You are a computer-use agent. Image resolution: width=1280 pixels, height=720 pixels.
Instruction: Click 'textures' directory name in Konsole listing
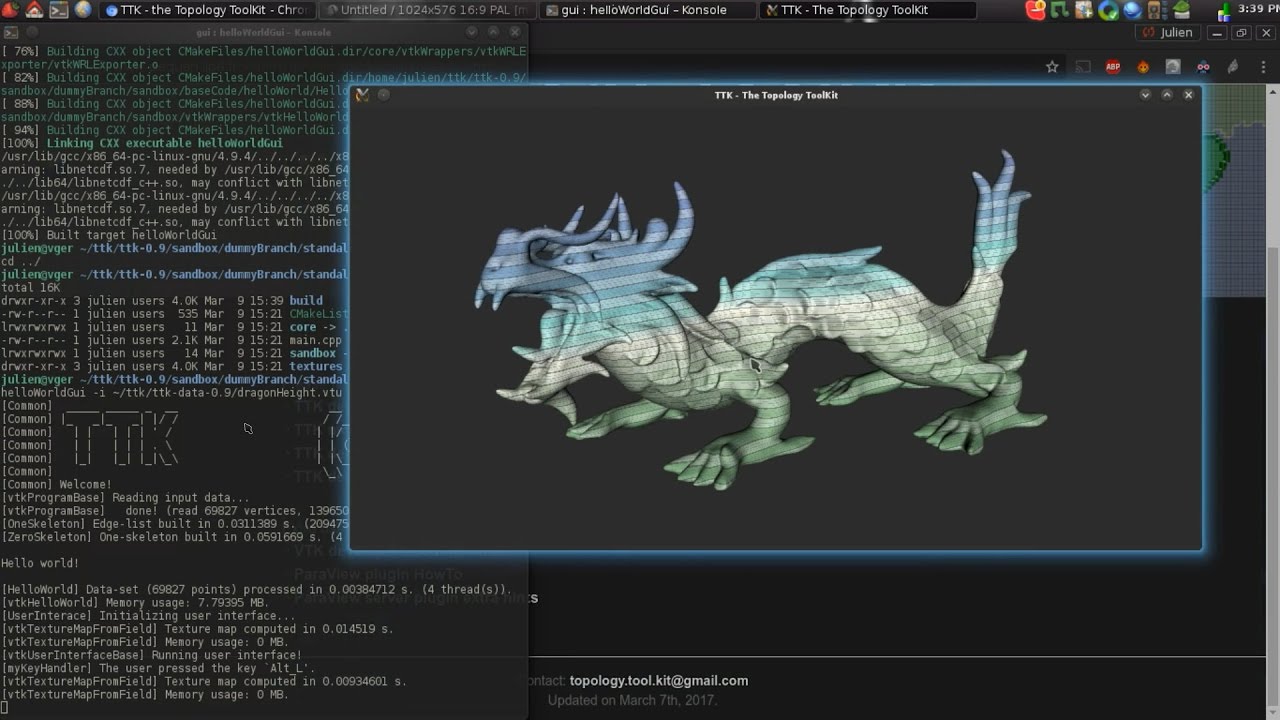(316, 366)
